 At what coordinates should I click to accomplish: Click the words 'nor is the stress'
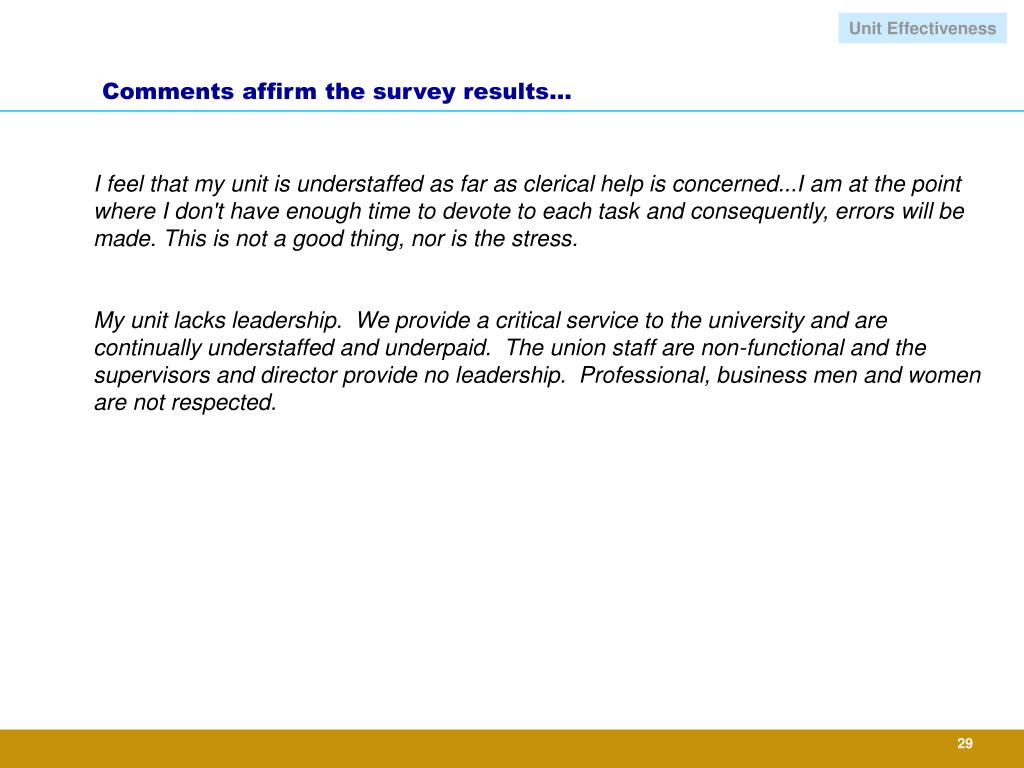coord(495,239)
